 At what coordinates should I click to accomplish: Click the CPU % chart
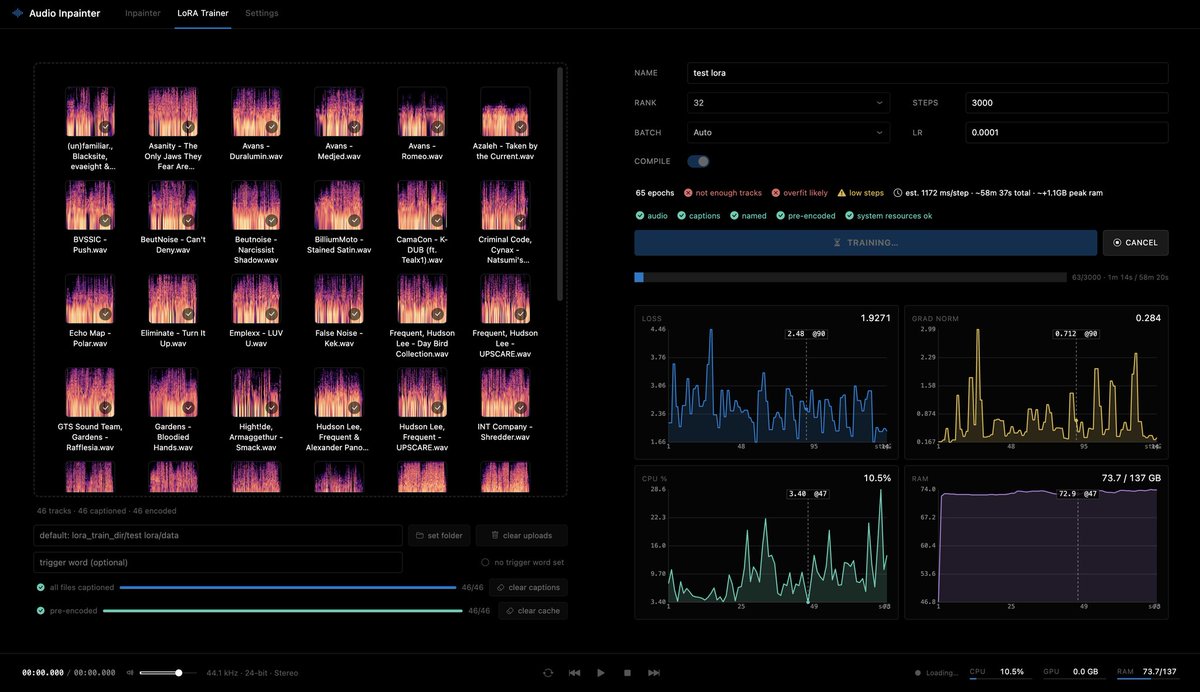click(766, 542)
